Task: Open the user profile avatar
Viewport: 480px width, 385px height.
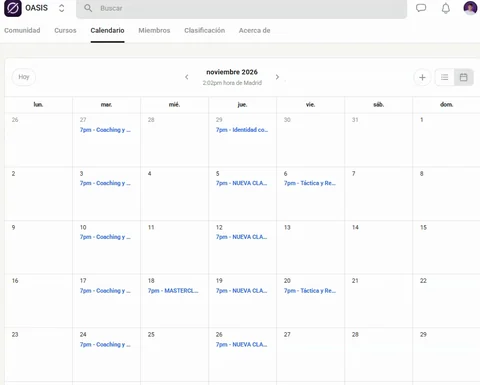Action: tap(470, 8)
